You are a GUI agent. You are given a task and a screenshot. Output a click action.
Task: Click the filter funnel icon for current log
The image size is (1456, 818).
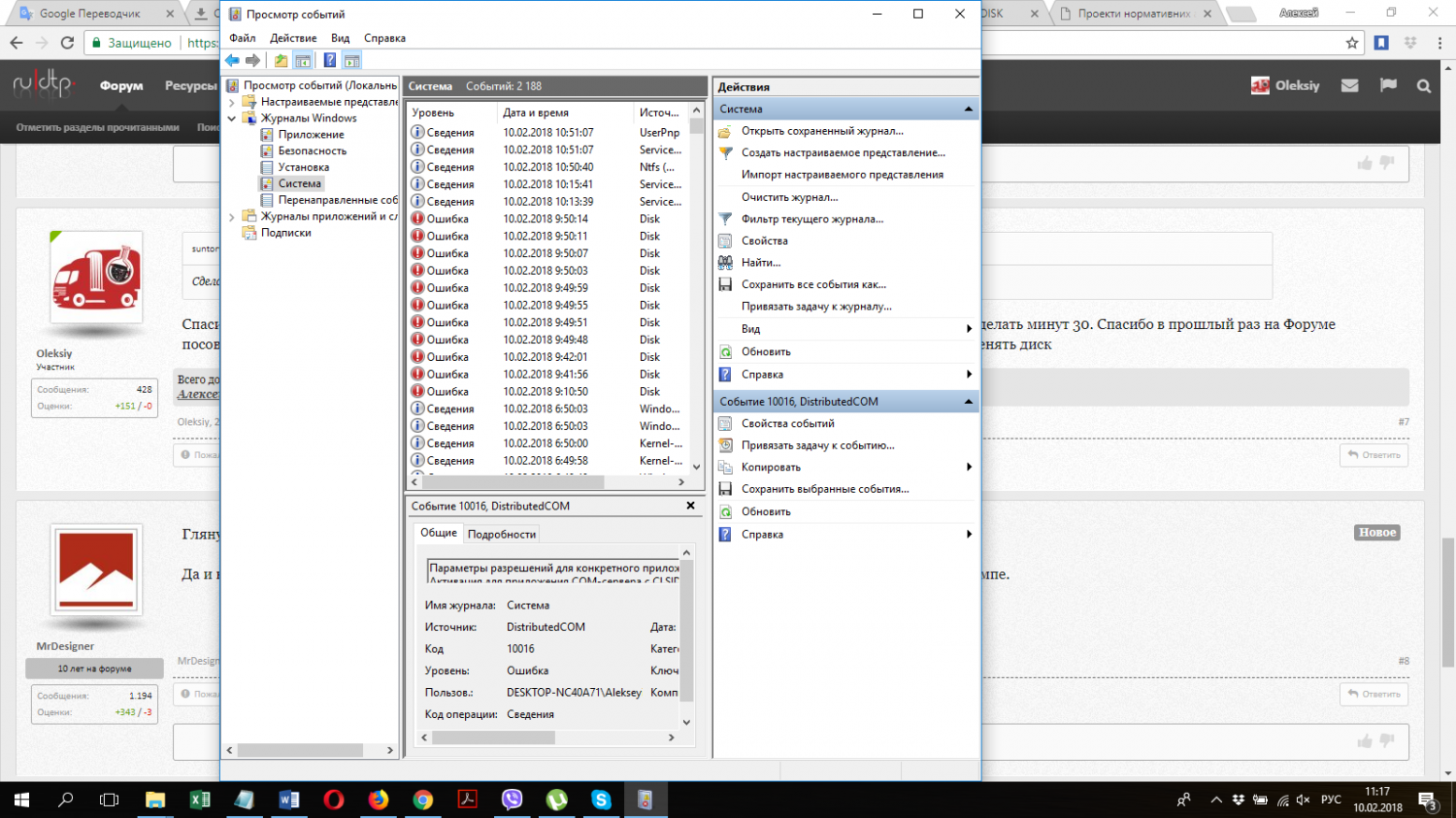pos(725,219)
